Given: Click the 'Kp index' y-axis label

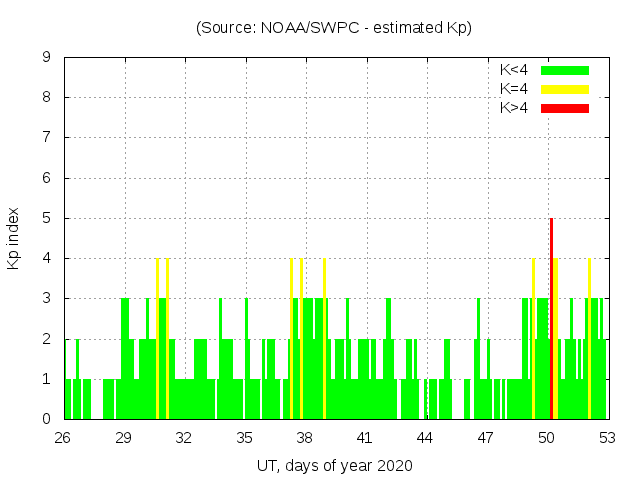Looking at the screenshot, I should (13, 238).
